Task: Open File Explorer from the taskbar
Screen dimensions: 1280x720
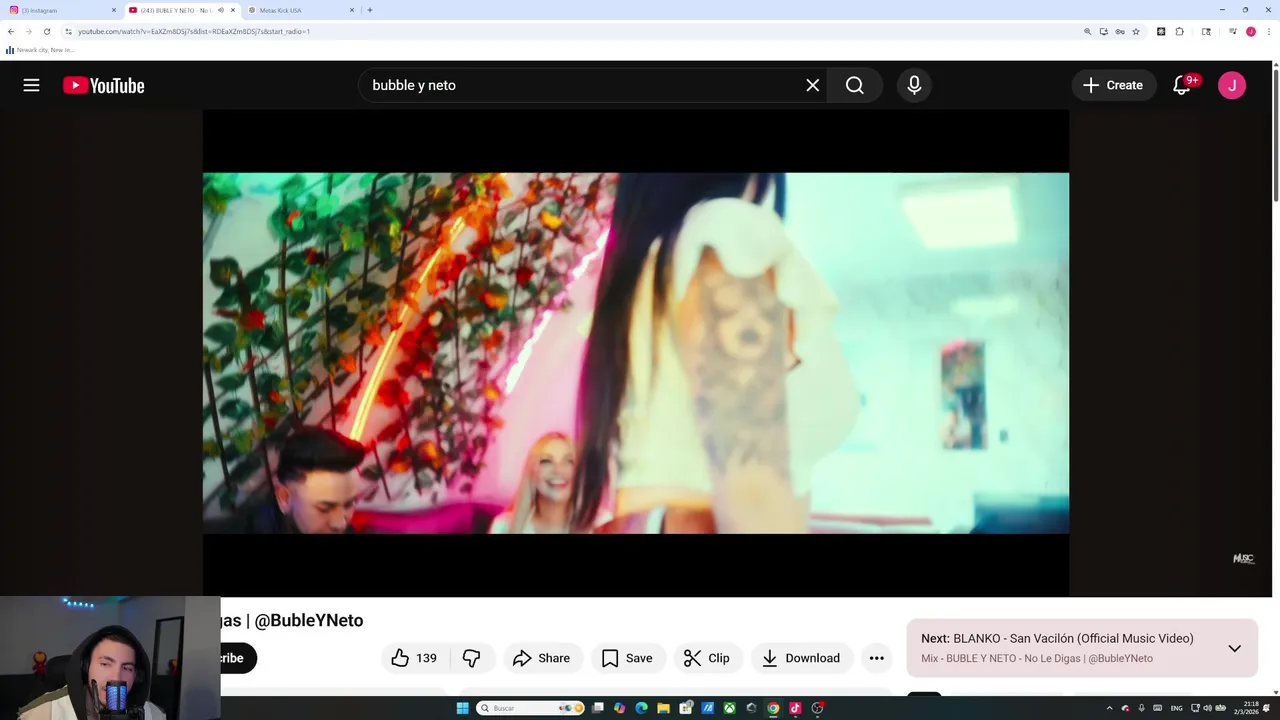Action: point(663,708)
